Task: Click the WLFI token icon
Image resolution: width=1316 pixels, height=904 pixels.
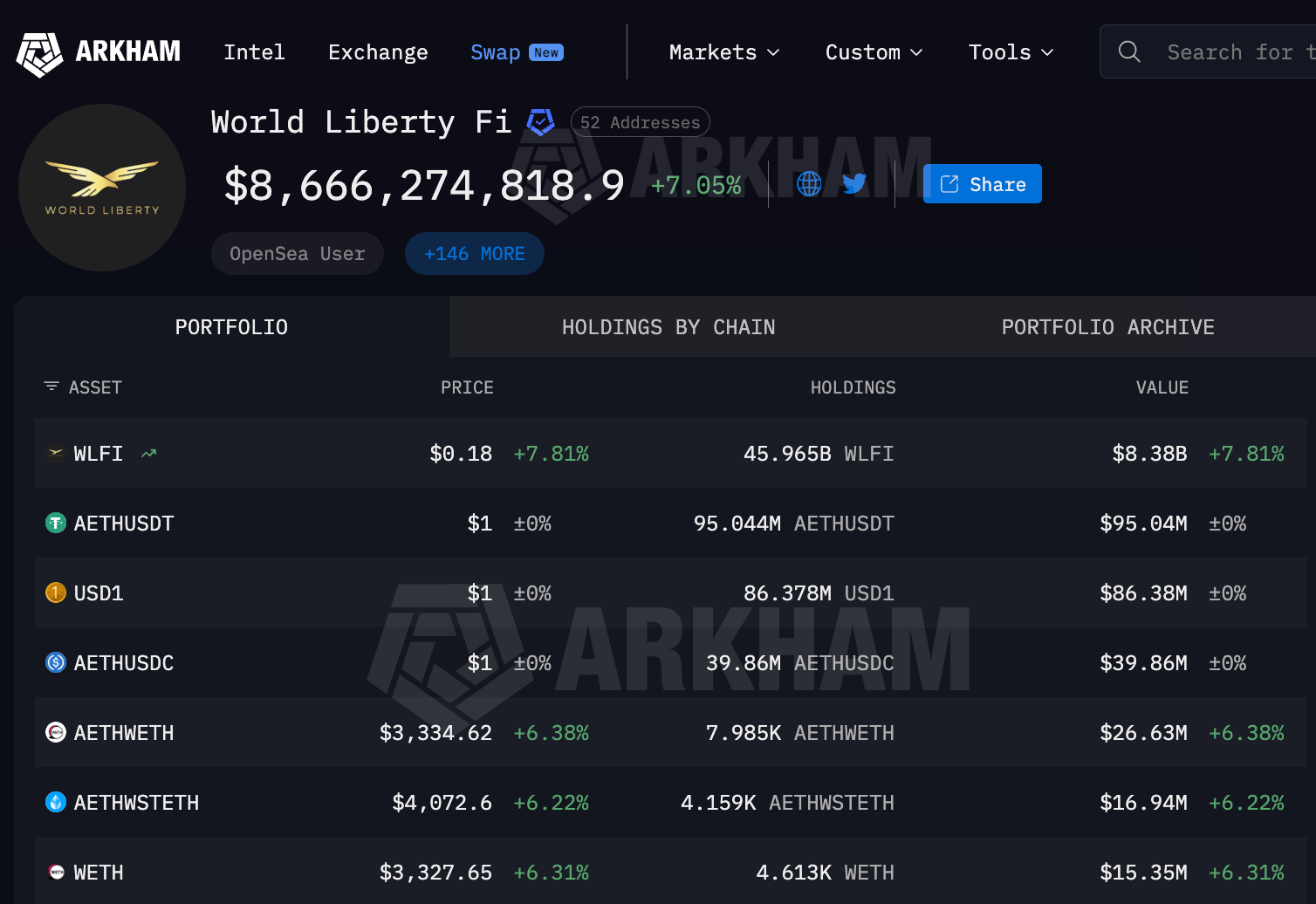Action: click(55, 453)
